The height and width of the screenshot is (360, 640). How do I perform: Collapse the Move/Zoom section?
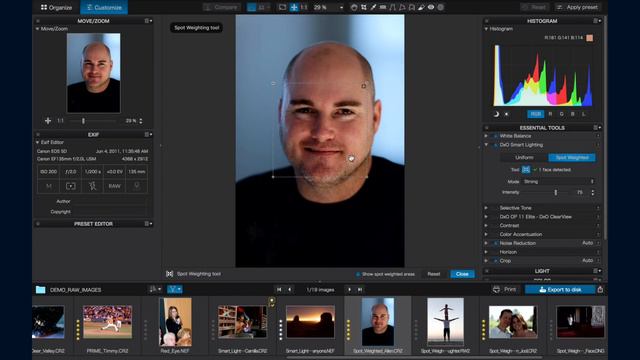[37, 29]
